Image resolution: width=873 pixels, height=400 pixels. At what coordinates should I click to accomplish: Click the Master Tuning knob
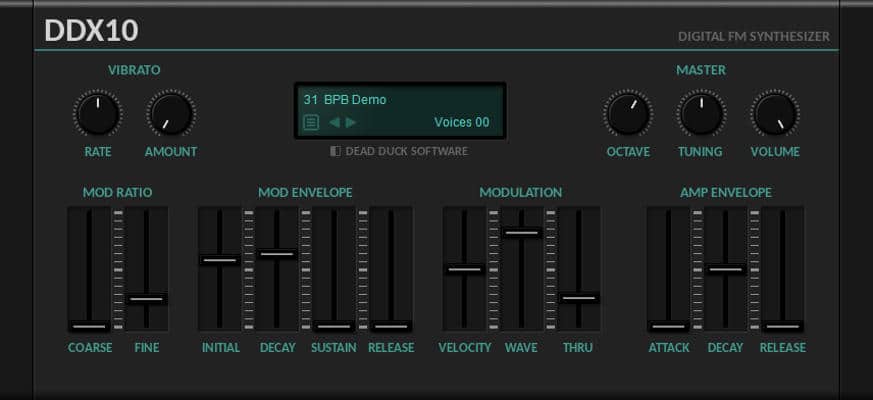701,114
